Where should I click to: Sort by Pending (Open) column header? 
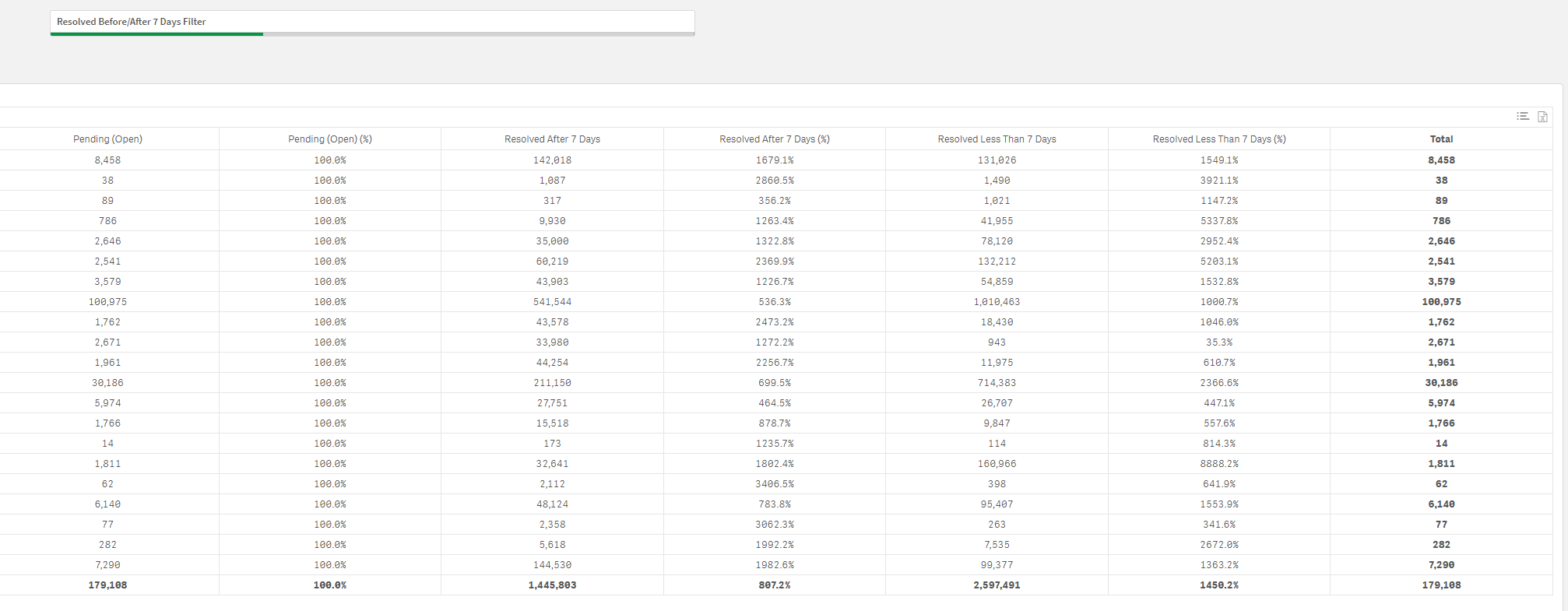pyautogui.click(x=107, y=139)
